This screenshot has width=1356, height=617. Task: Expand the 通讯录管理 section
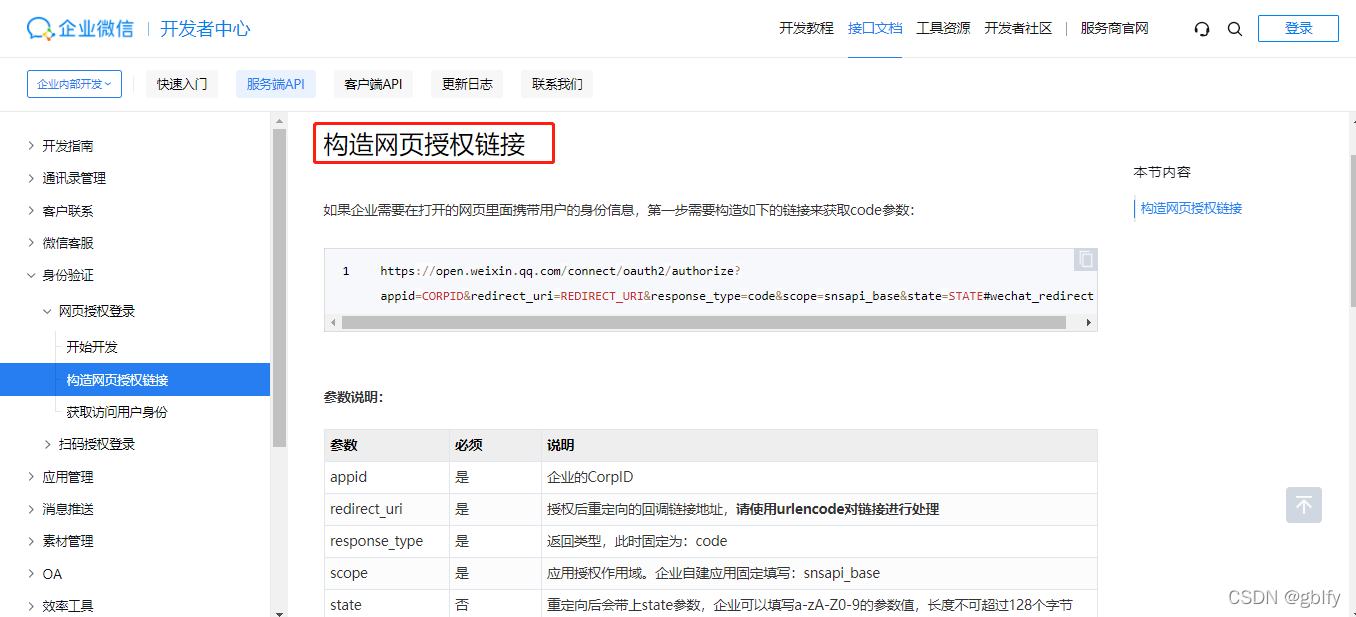coord(31,178)
